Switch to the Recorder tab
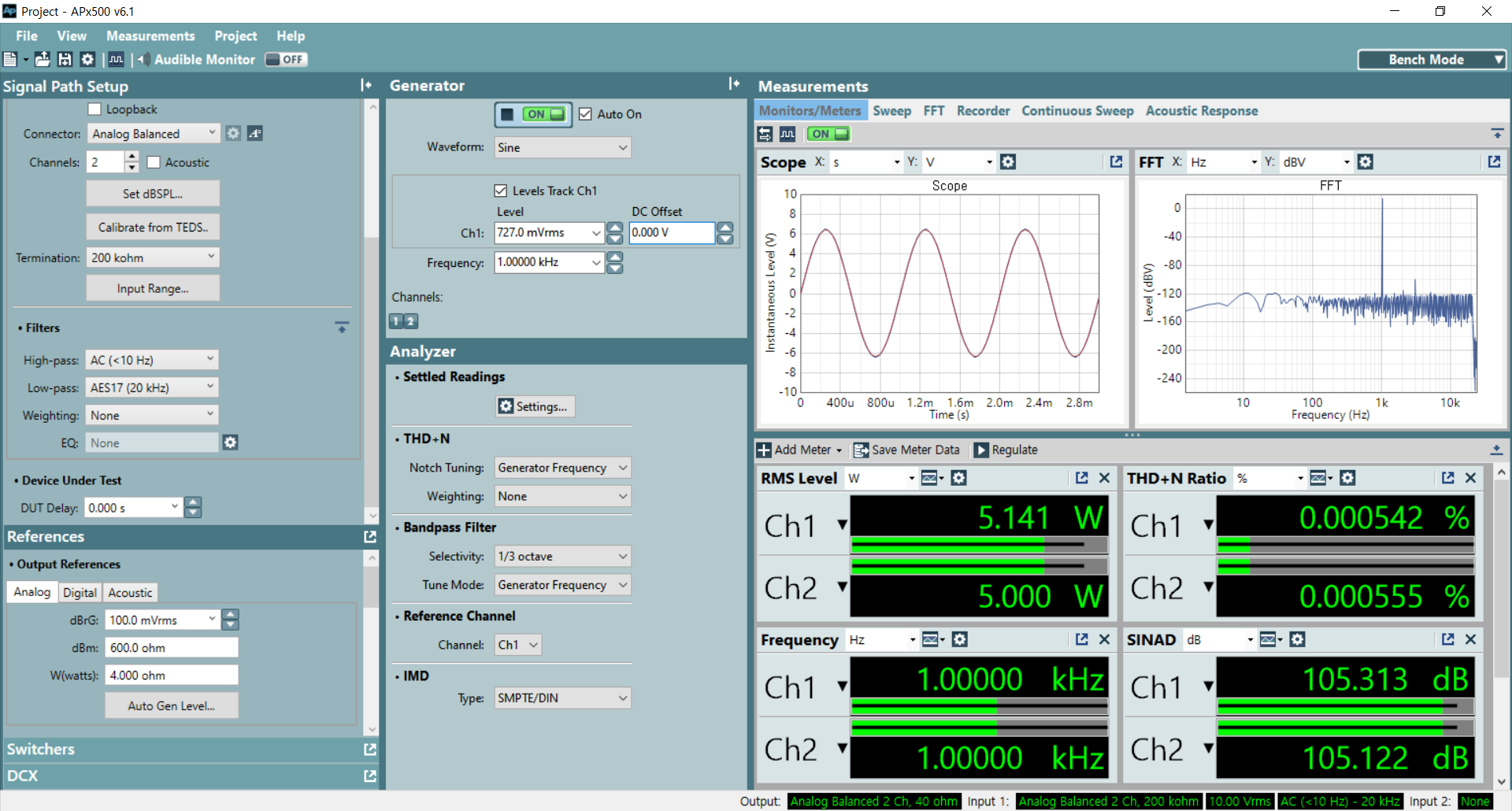This screenshot has height=811, width=1512. (x=983, y=111)
